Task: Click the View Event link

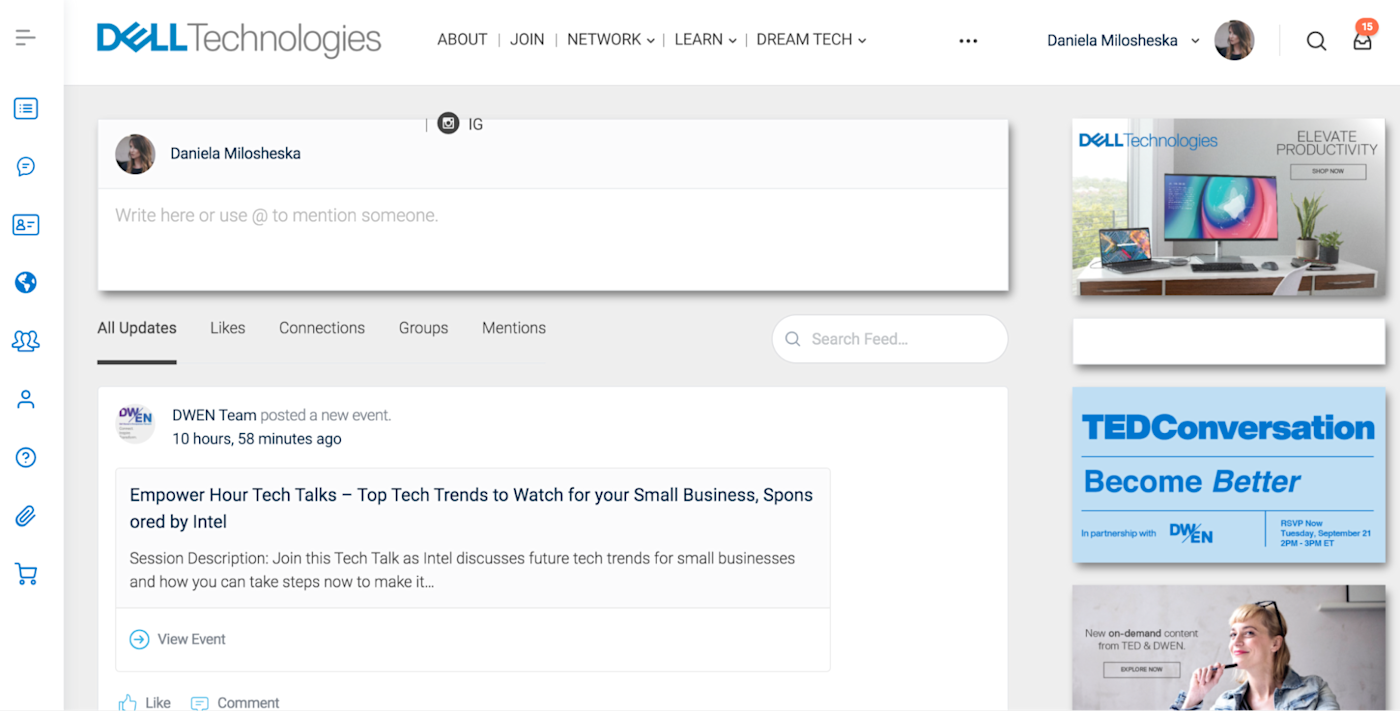Action: pos(192,639)
